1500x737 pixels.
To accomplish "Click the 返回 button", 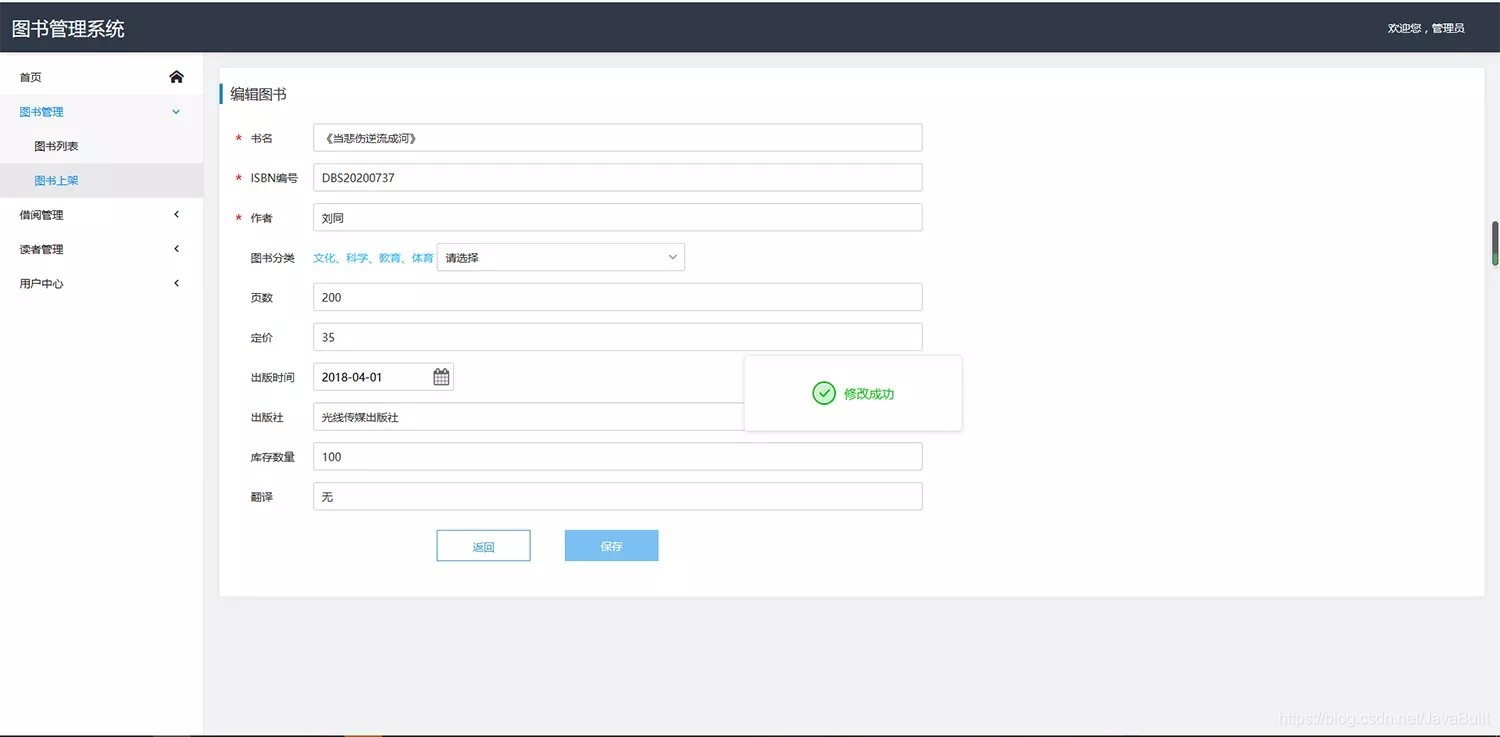I will tap(483, 546).
